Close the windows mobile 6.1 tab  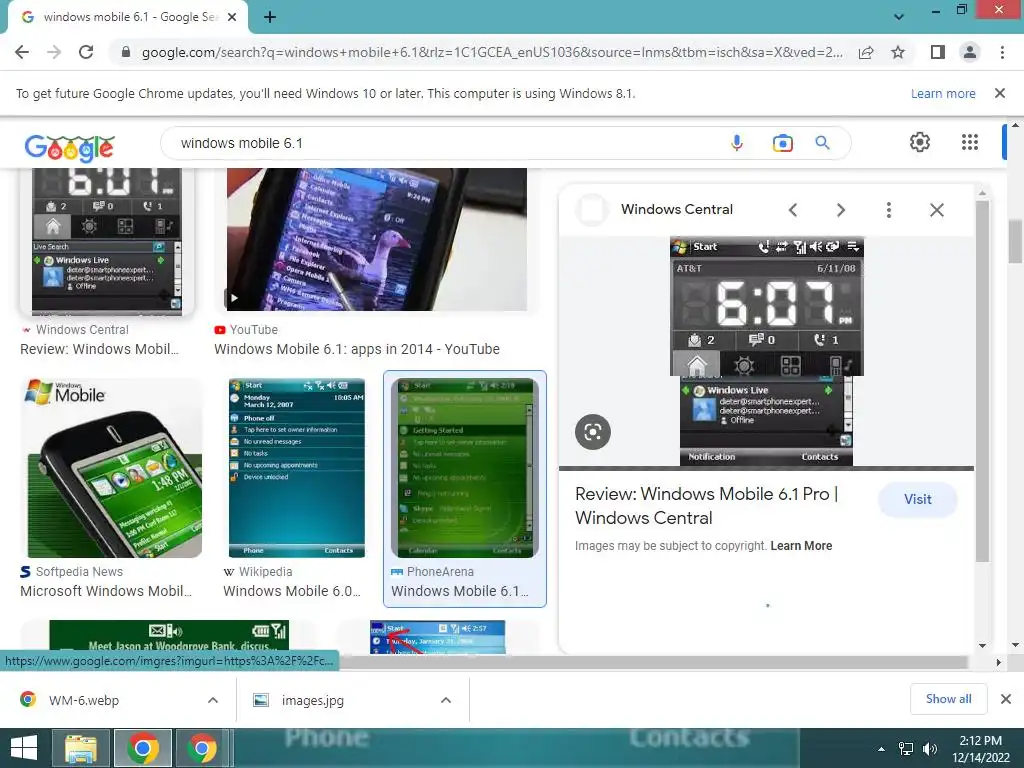232,18
